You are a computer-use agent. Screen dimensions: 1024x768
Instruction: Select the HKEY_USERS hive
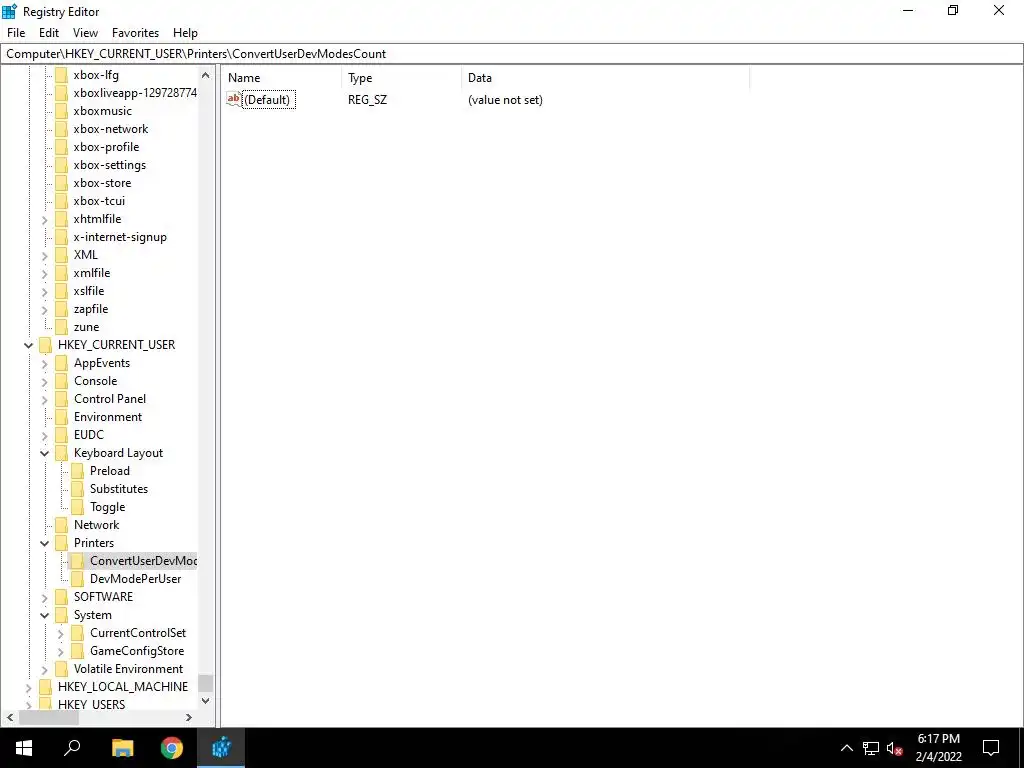[x=91, y=704]
